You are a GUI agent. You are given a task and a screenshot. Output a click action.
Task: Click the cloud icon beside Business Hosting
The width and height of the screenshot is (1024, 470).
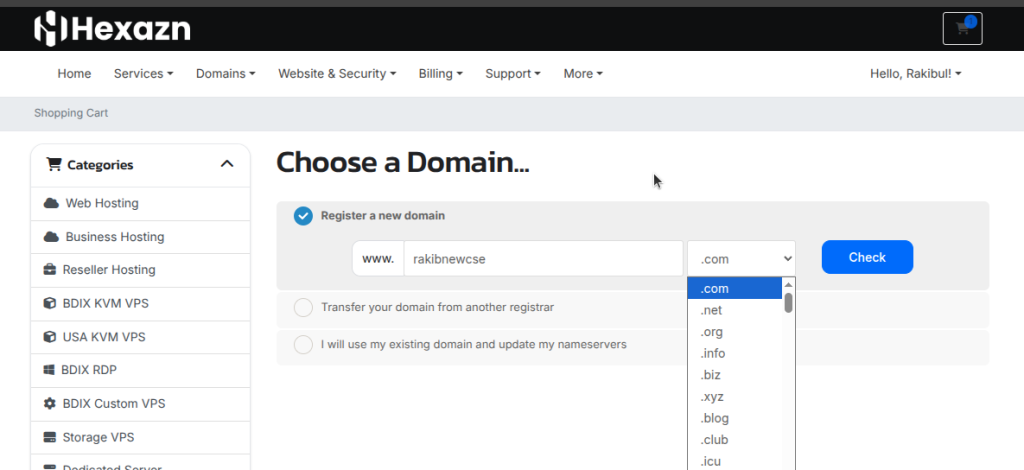tap(51, 236)
